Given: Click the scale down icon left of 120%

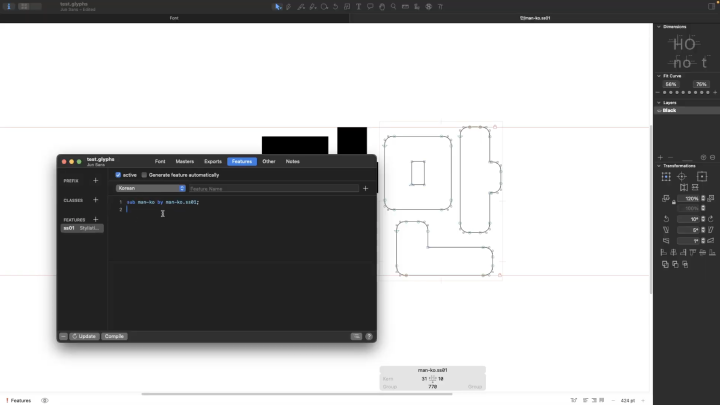Looking at the screenshot, I should click(666, 198).
